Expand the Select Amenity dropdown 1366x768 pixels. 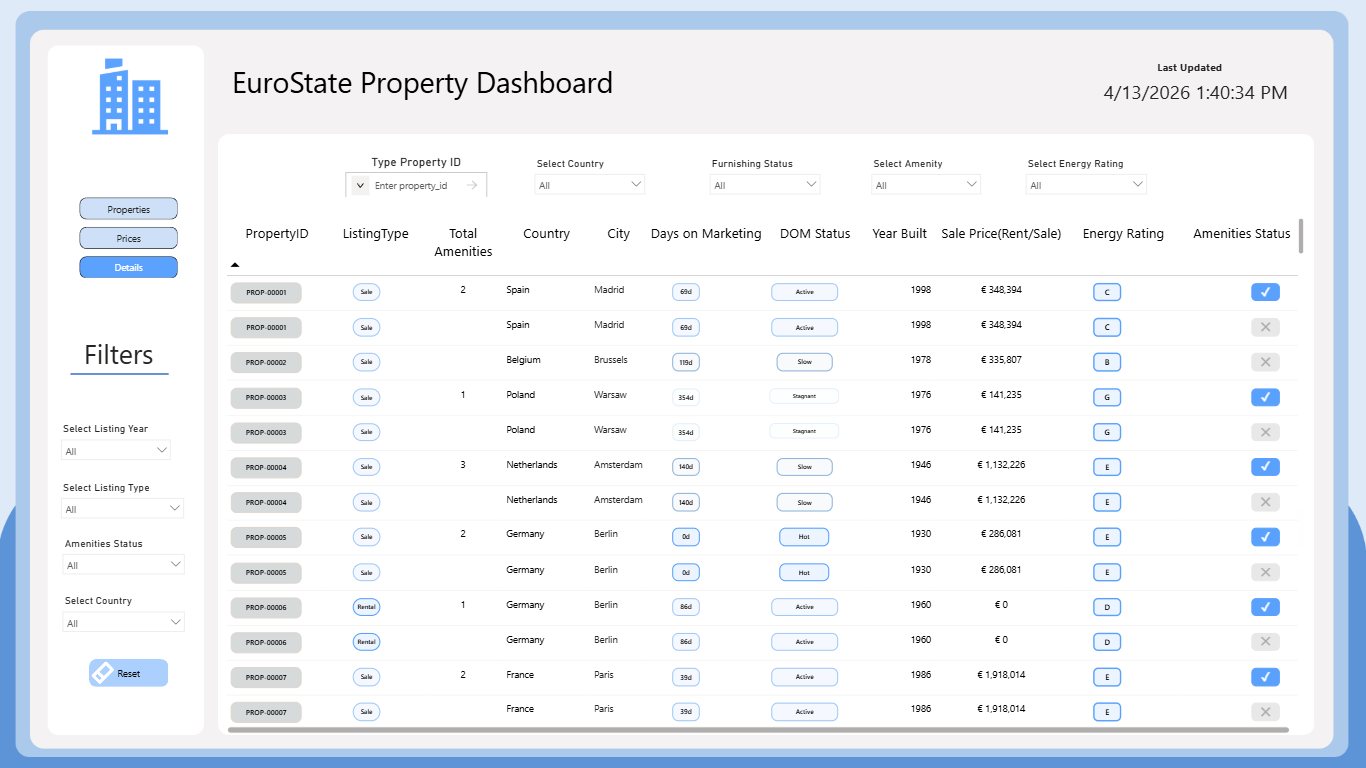pos(926,185)
